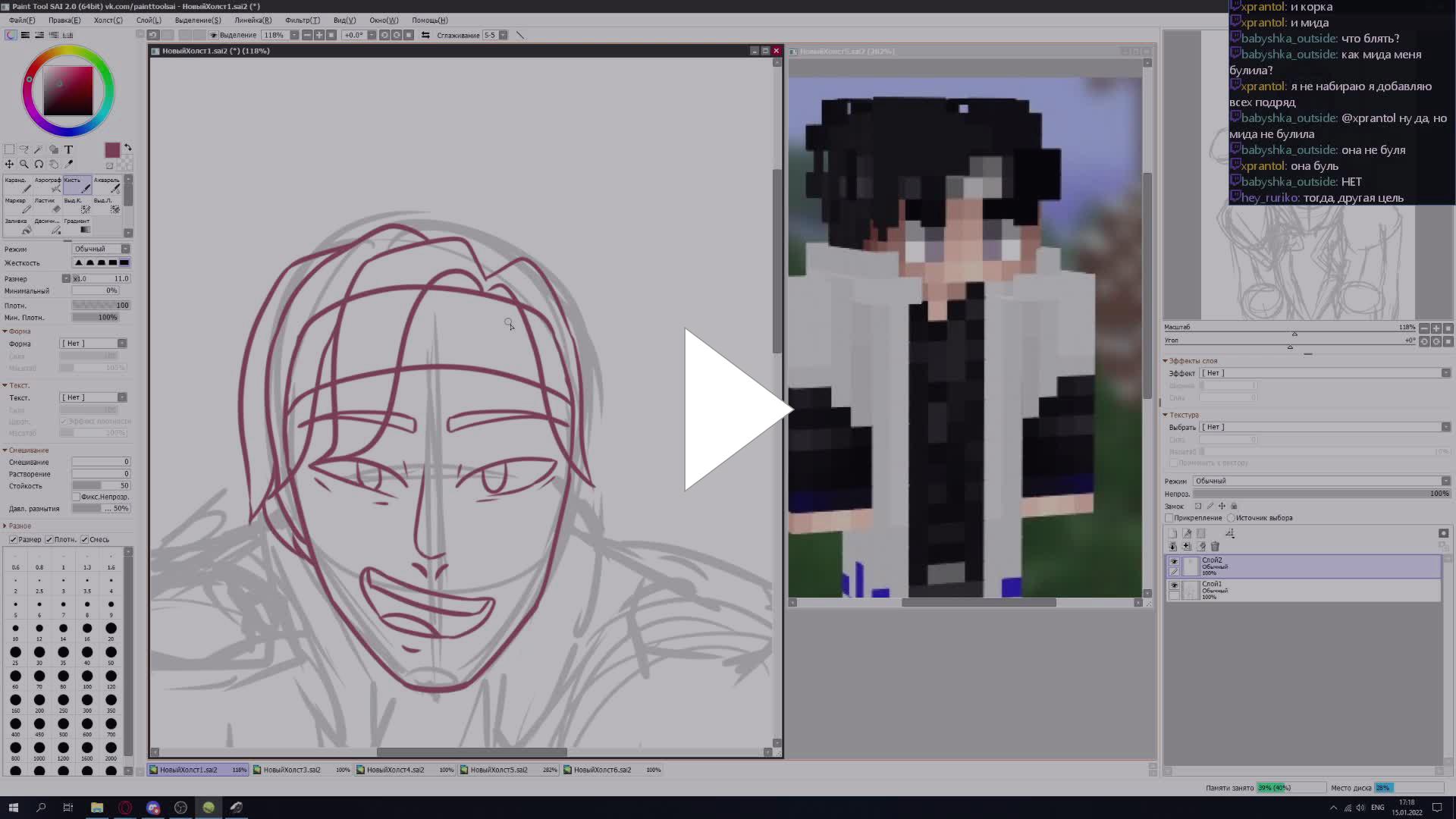Select the Text tool icon

pos(68,149)
